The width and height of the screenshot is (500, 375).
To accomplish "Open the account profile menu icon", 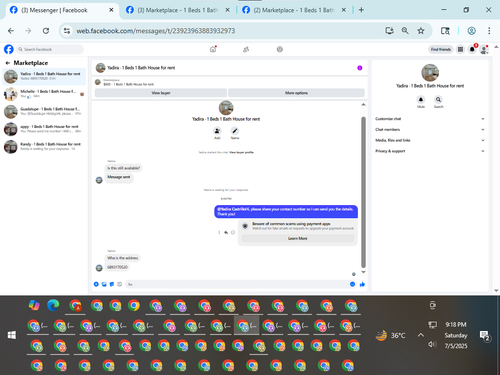I will [x=484, y=50].
